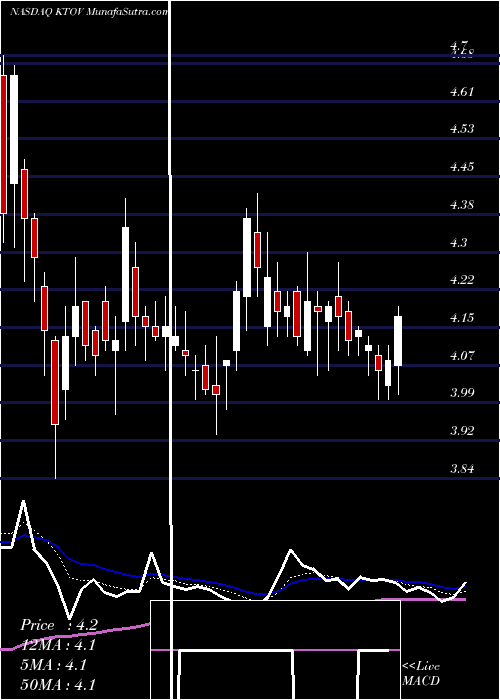Click the 50MA : 4.1 readout
Viewport: 500px width, 700px height.
(x=58, y=684)
